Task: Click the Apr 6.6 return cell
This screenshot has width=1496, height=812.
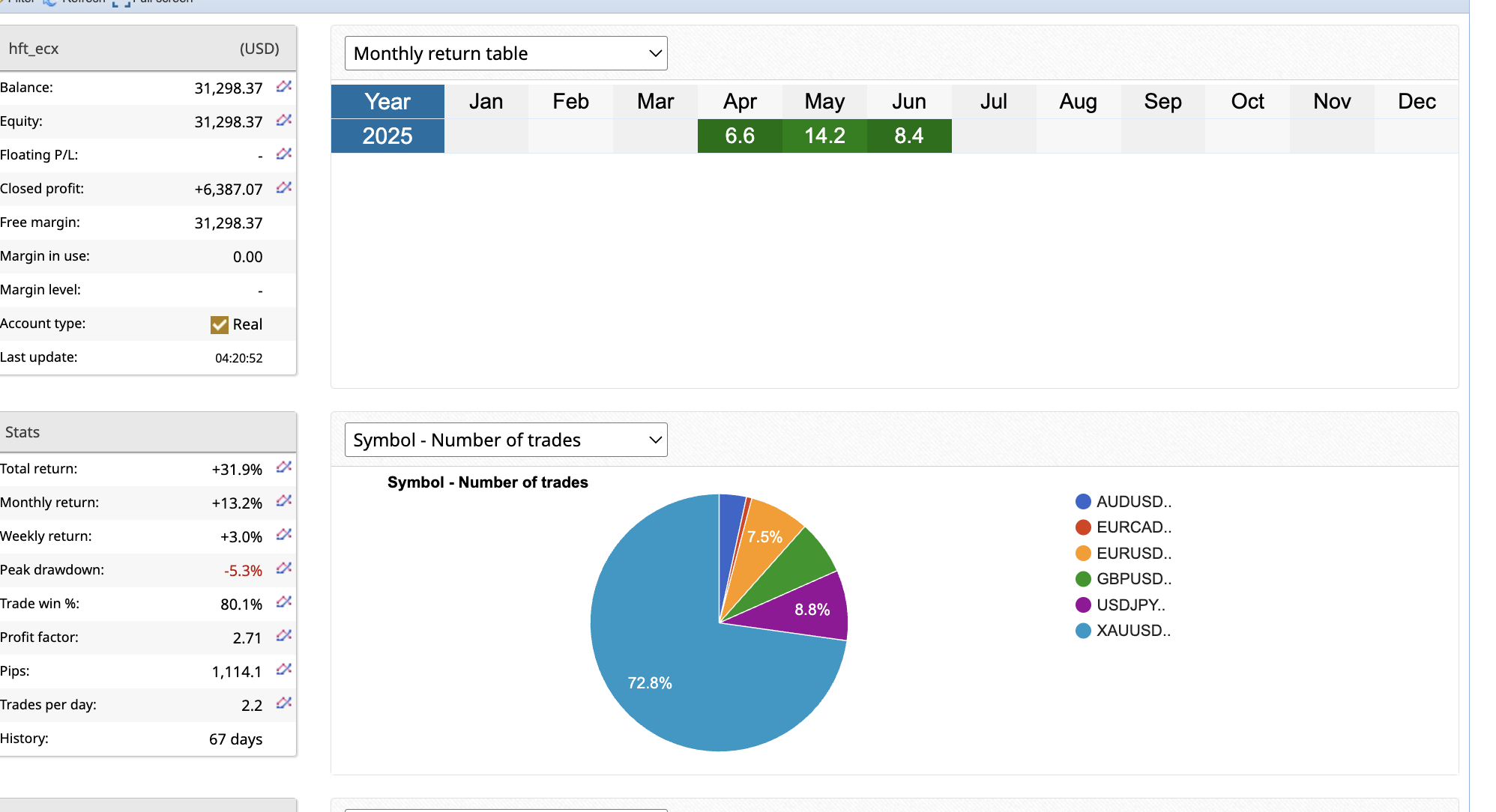Action: point(740,136)
